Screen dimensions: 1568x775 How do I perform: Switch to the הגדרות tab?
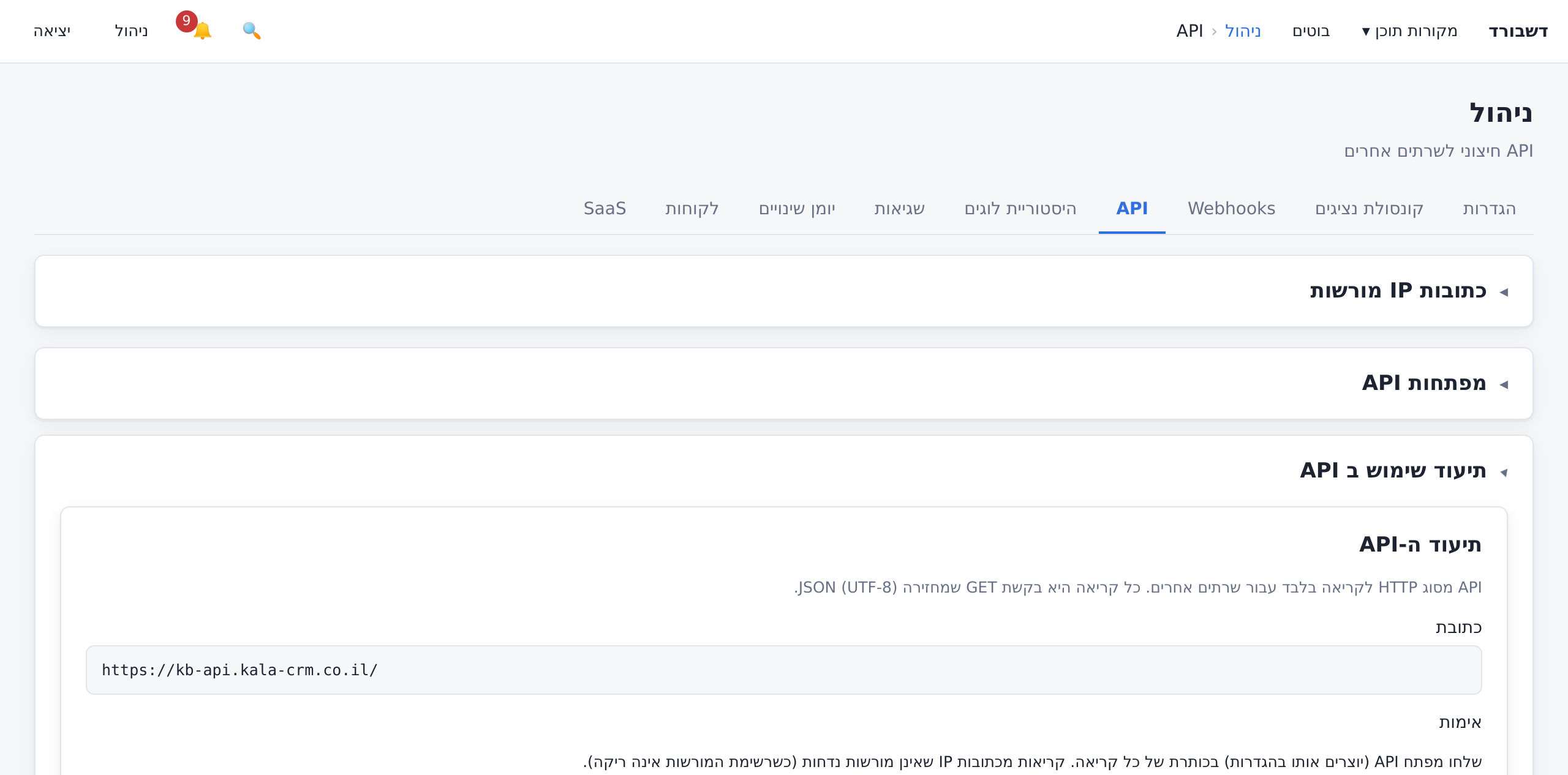coord(1489,209)
